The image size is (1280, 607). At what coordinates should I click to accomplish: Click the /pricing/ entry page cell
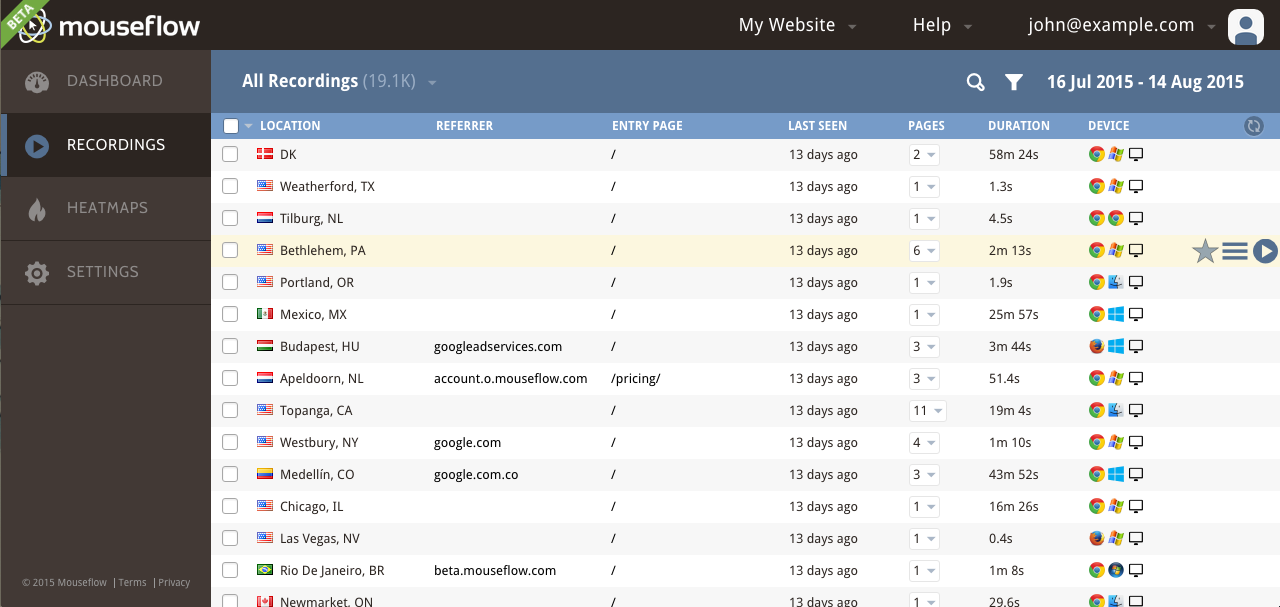pos(636,378)
